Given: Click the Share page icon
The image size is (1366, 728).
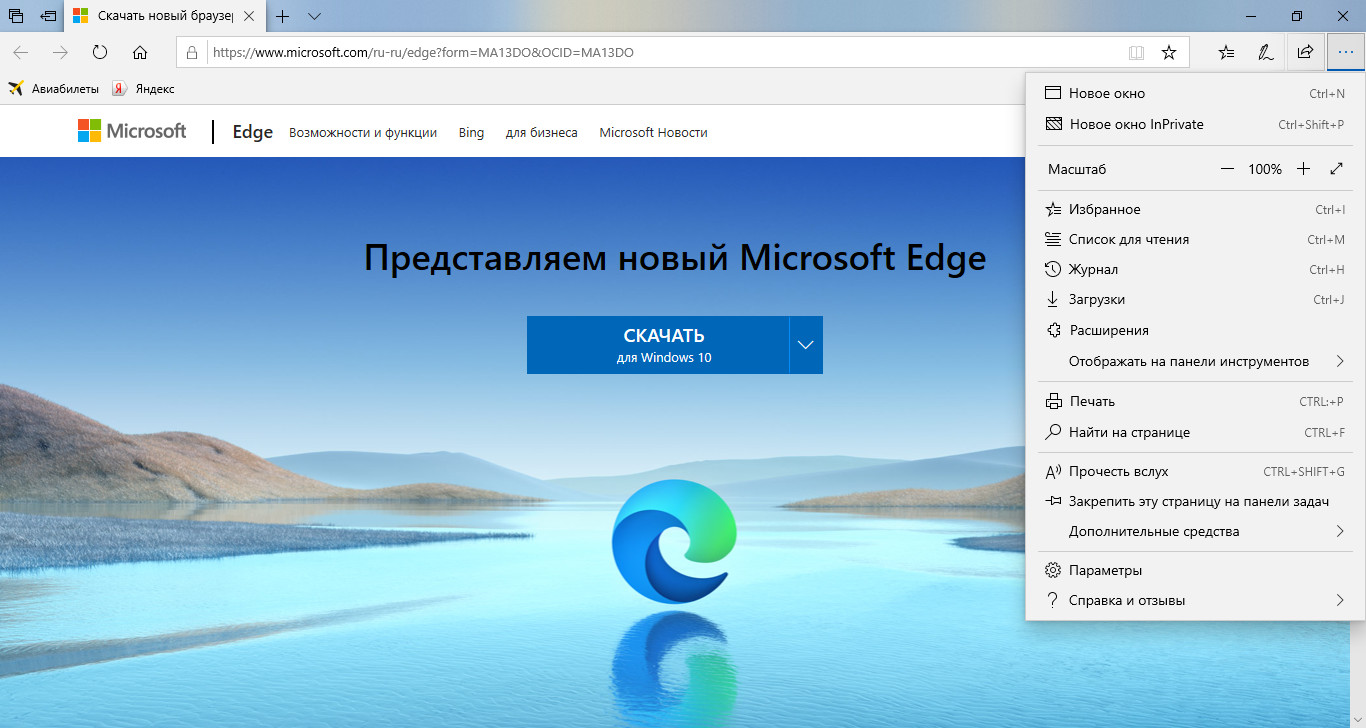Looking at the screenshot, I should 1305,52.
